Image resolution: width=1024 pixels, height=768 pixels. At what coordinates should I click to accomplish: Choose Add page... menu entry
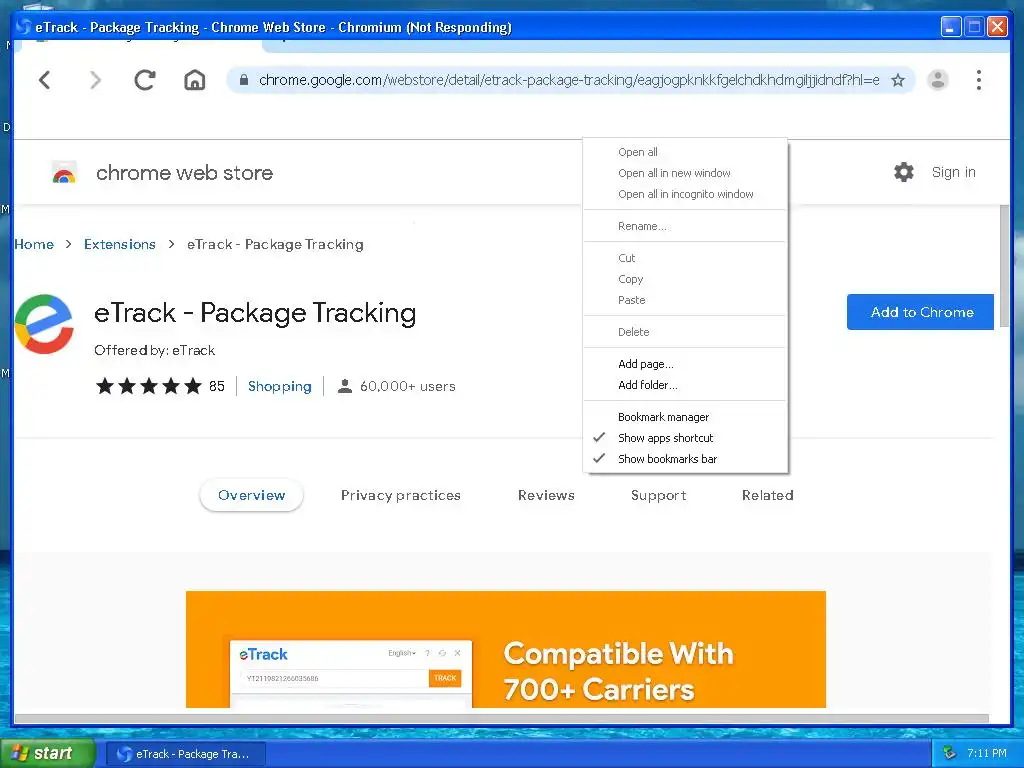click(x=685, y=364)
